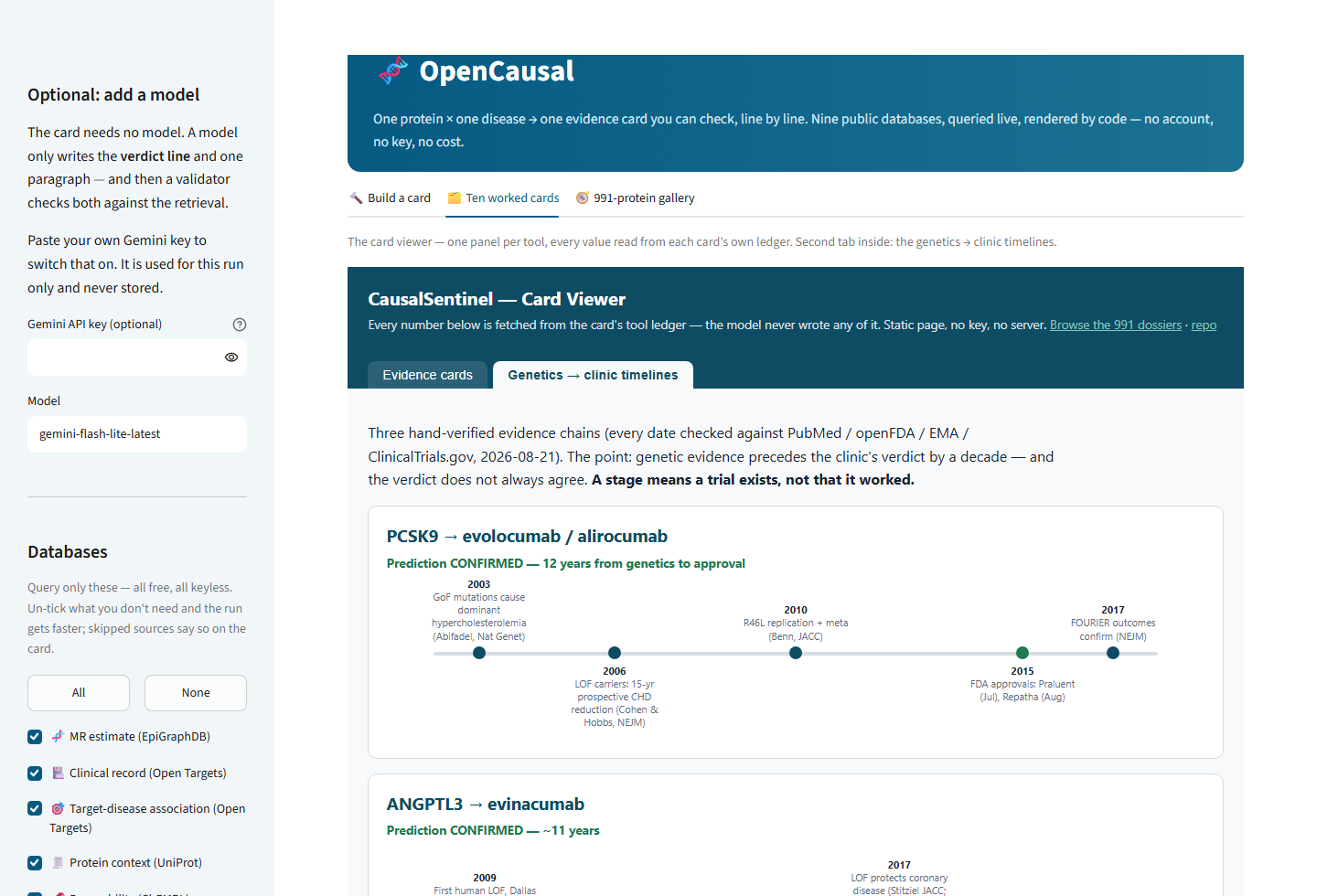Open the repo link
Image resolution: width=1317 pixels, height=896 pixels.
(x=1204, y=325)
